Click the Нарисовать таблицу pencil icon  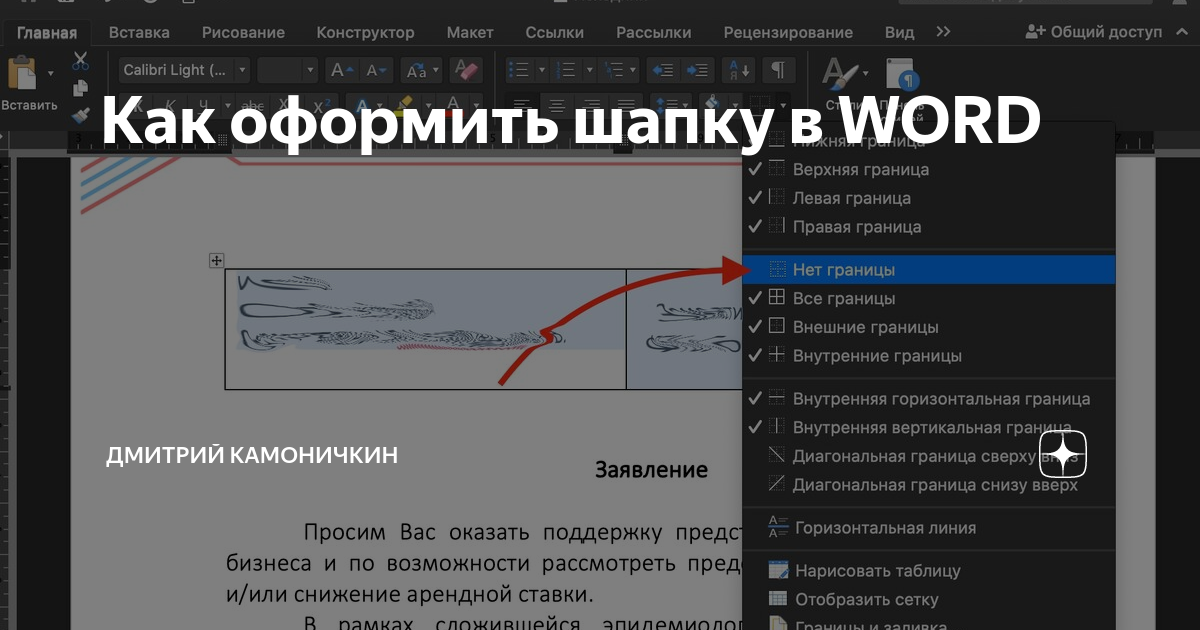(x=778, y=571)
